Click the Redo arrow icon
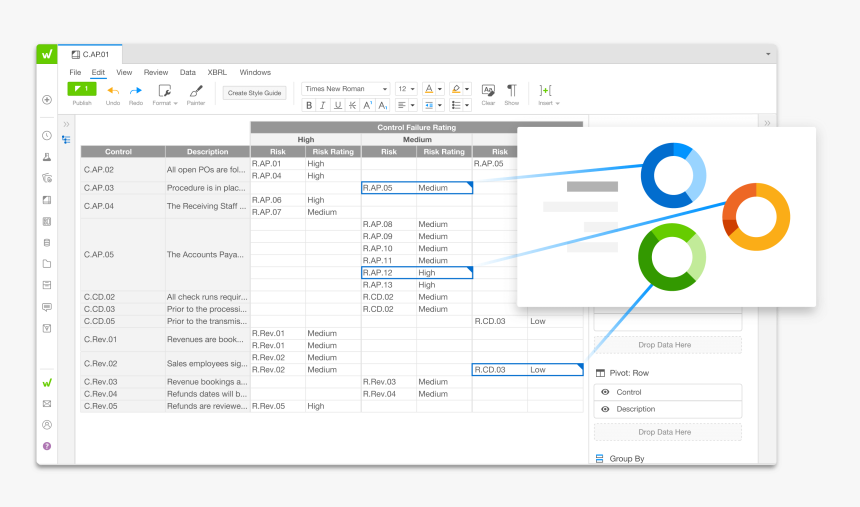Screen dimensions: 860x507 136,91
